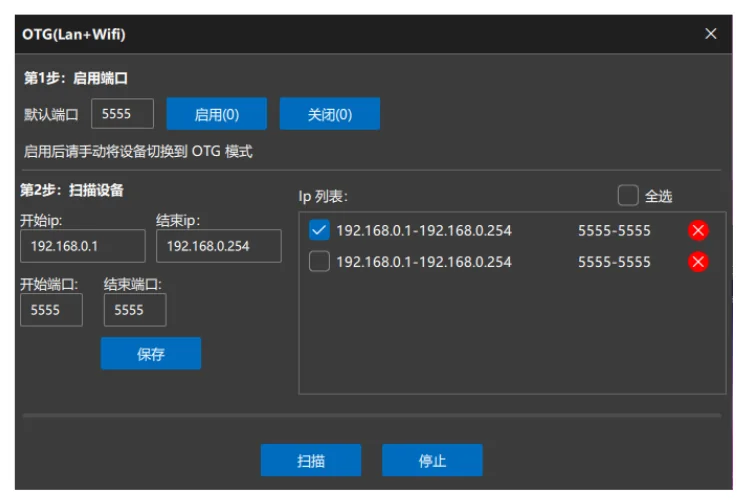This screenshot has width=747, height=504.
Task: Stop scanning with the 停止 button
Action: coord(432,460)
